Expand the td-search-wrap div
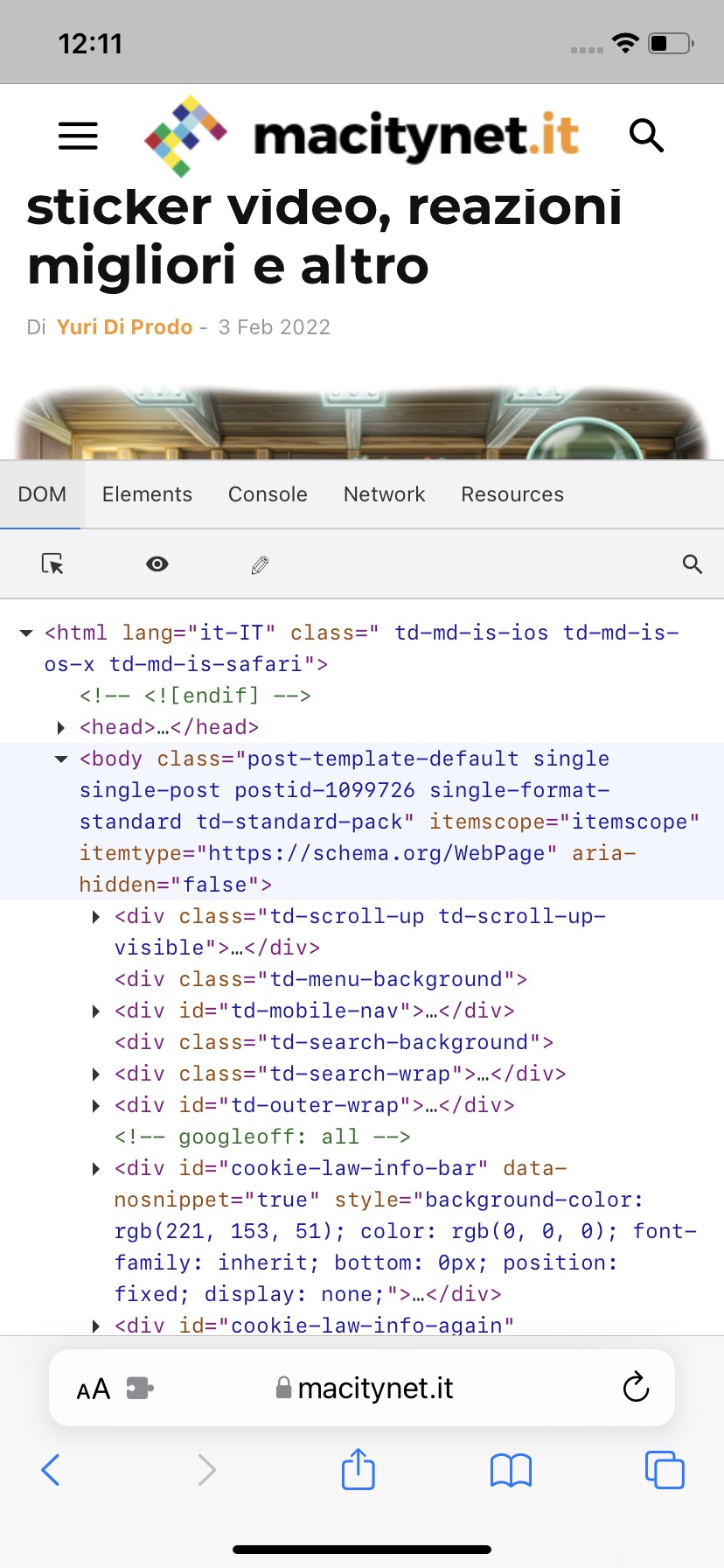The width and height of the screenshot is (724, 1568). click(x=95, y=1074)
